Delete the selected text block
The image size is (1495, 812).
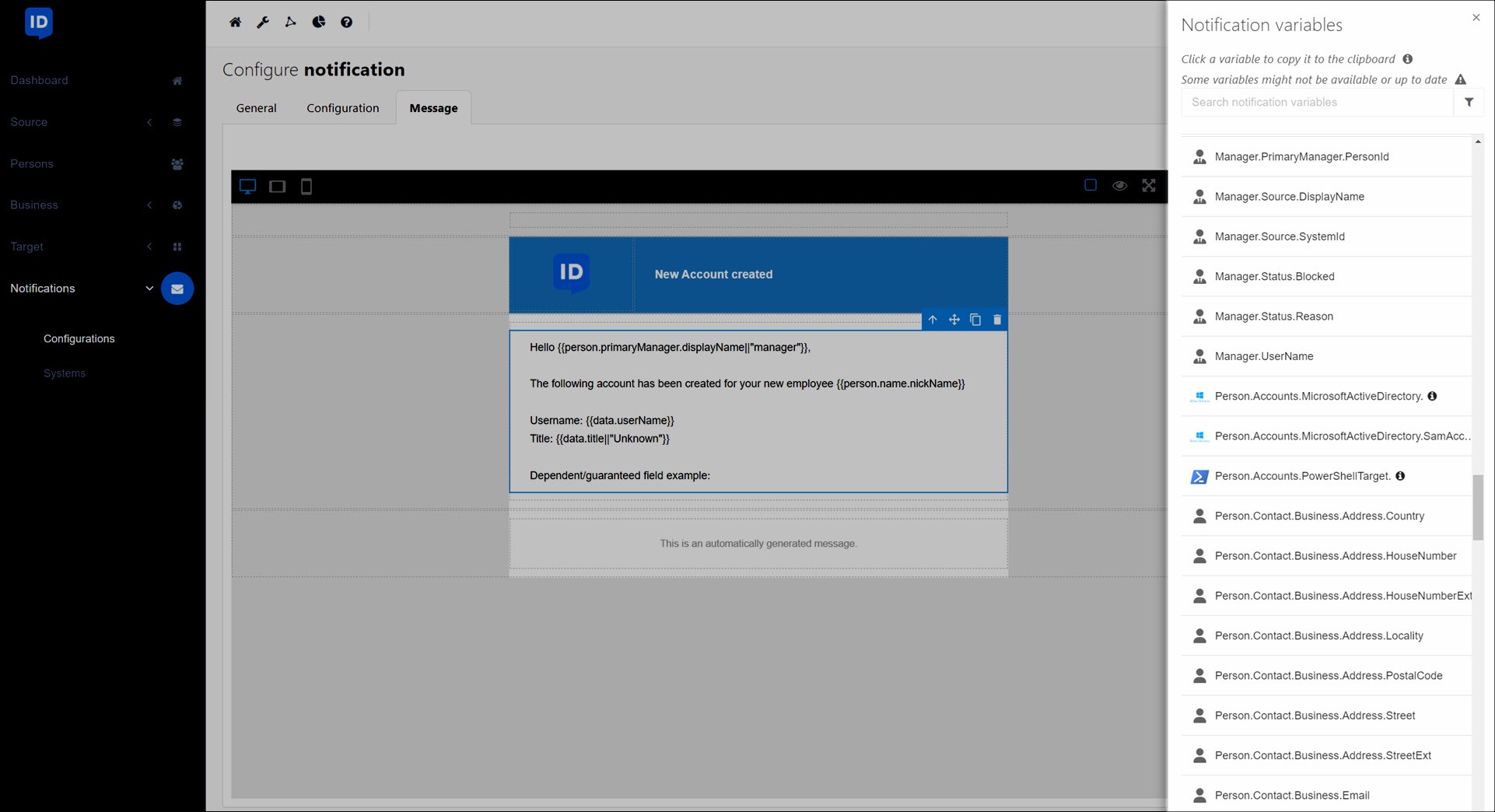[x=997, y=320]
